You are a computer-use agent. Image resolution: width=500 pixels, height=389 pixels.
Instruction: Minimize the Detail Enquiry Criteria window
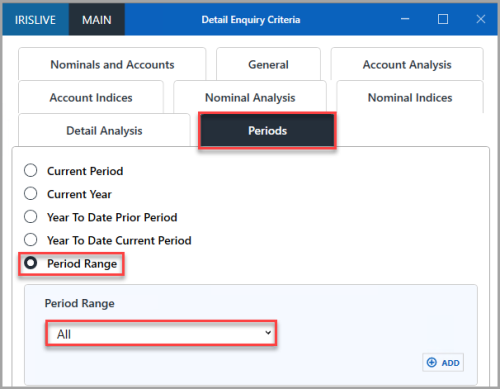[x=405, y=19]
